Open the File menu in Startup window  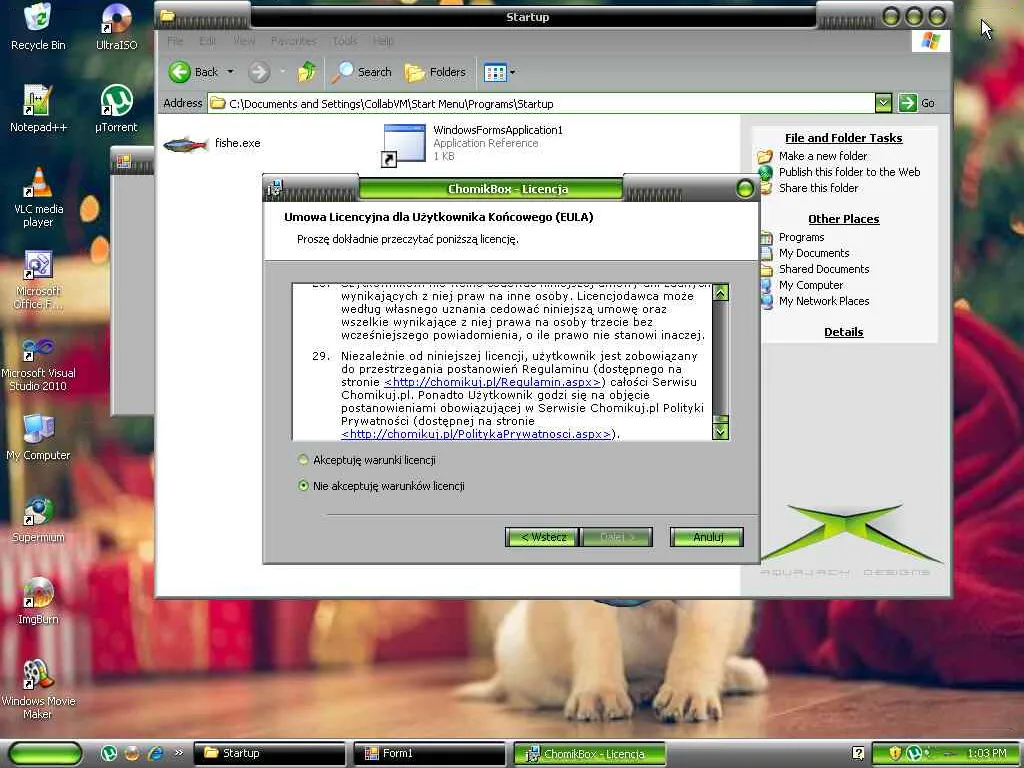pyautogui.click(x=175, y=41)
